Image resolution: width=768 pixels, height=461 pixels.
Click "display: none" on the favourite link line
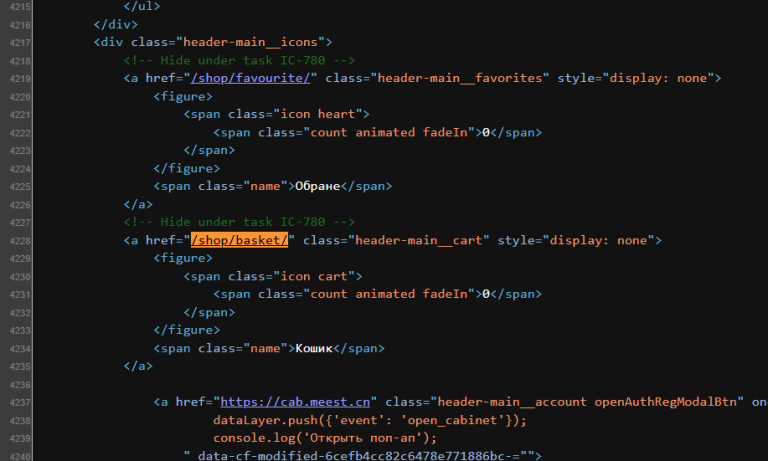coord(658,78)
